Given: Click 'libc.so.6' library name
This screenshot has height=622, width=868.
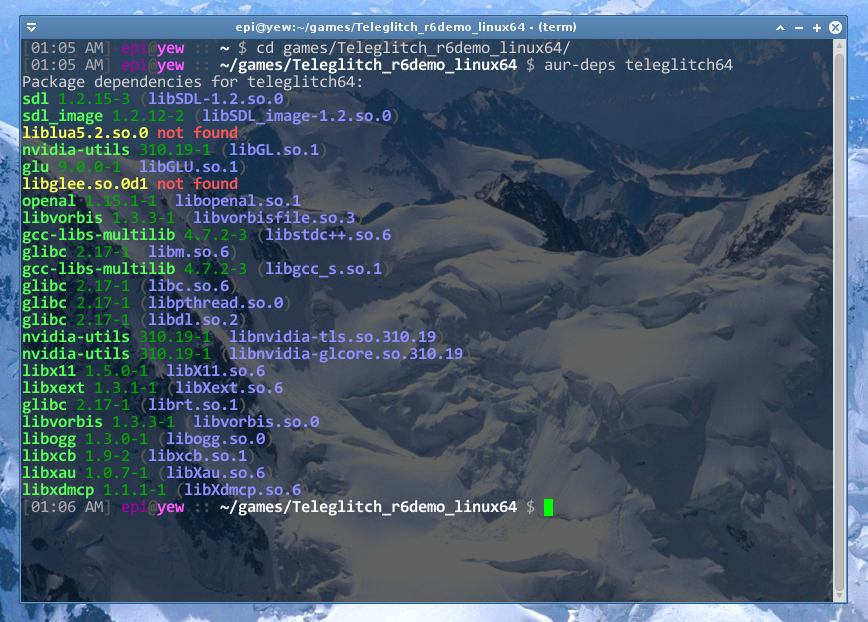Looking at the screenshot, I should pos(189,286).
